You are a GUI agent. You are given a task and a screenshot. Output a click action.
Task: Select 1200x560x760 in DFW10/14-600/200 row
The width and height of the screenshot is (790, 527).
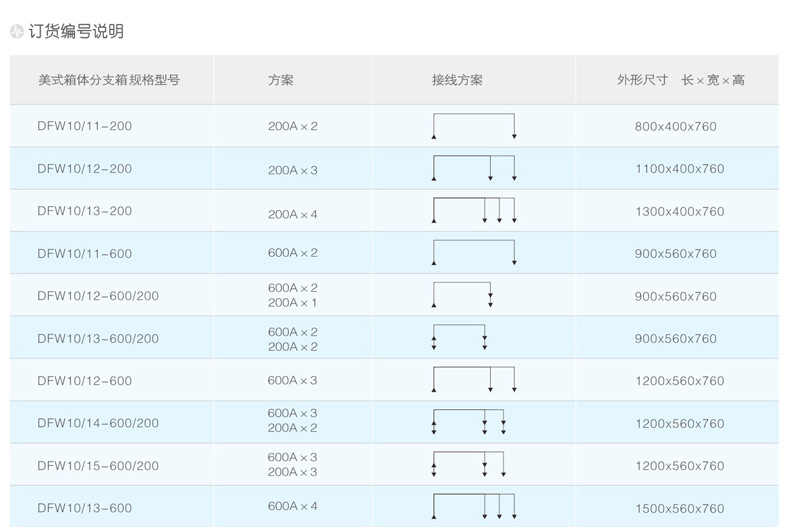point(680,424)
